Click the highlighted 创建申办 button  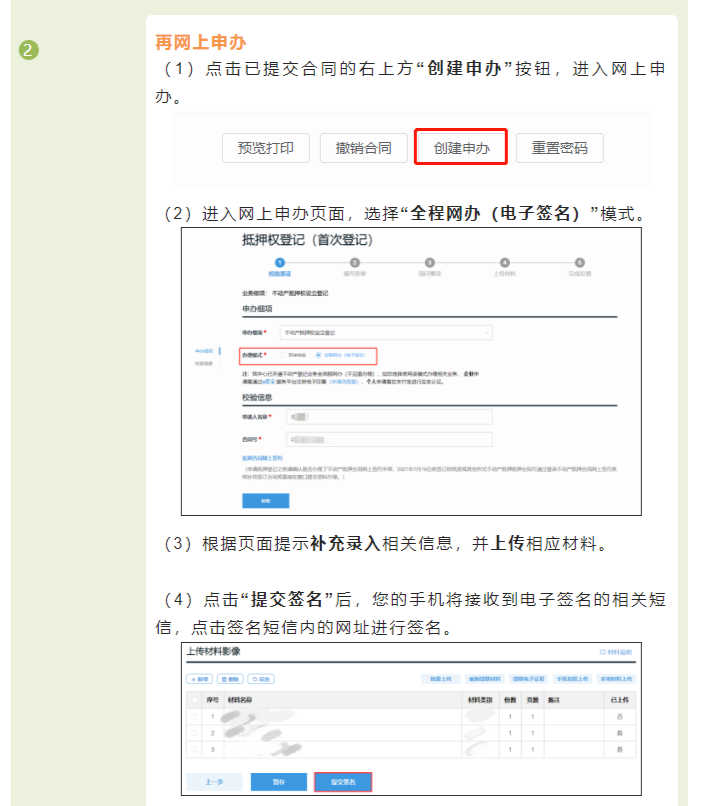(x=461, y=148)
